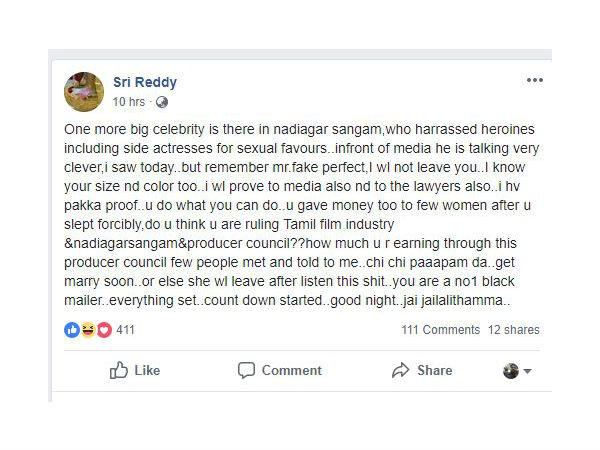Open Sri Reddy's profile name link
Viewport: 600px width, 450px height.
point(144,82)
